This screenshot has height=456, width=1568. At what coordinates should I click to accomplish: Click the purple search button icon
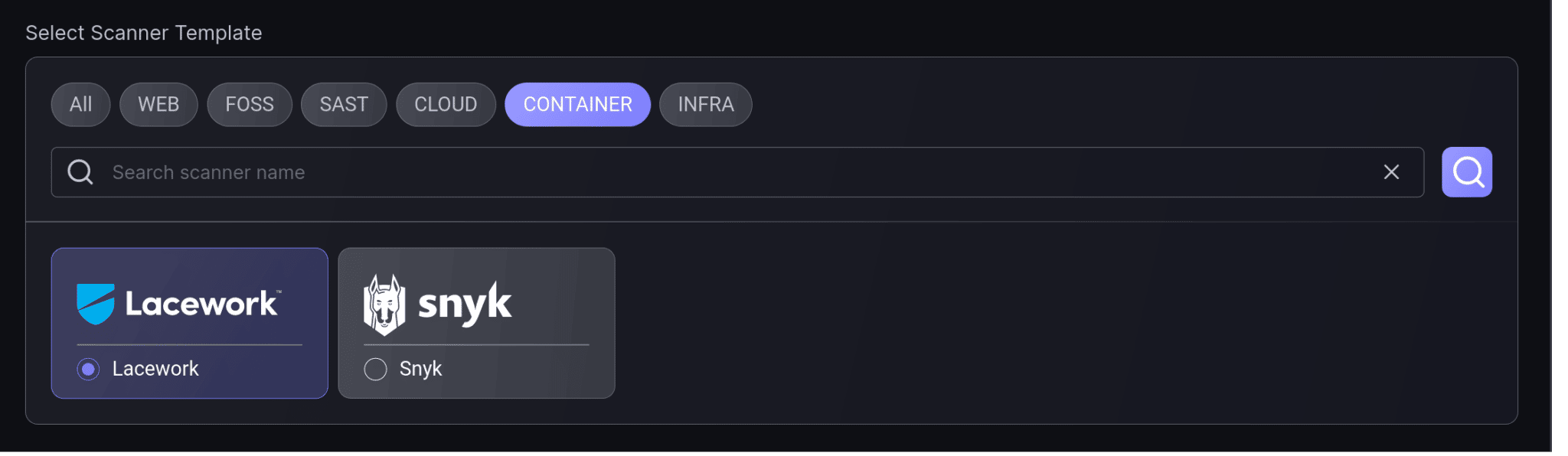pyautogui.click(x=1466, y=172)
